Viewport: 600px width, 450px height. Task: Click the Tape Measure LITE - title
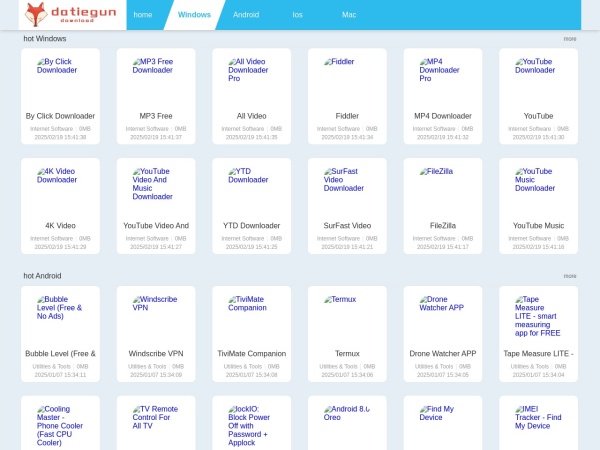[538, 354]
